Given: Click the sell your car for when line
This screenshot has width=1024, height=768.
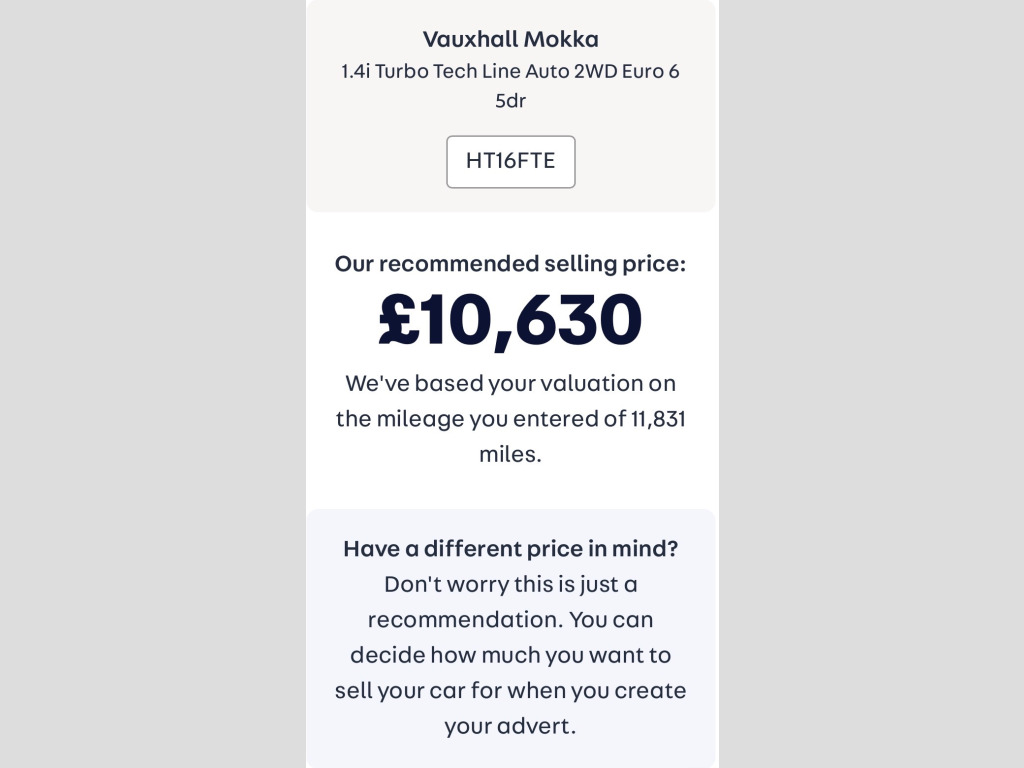Looking at the screenshot, I should (510, 691).
